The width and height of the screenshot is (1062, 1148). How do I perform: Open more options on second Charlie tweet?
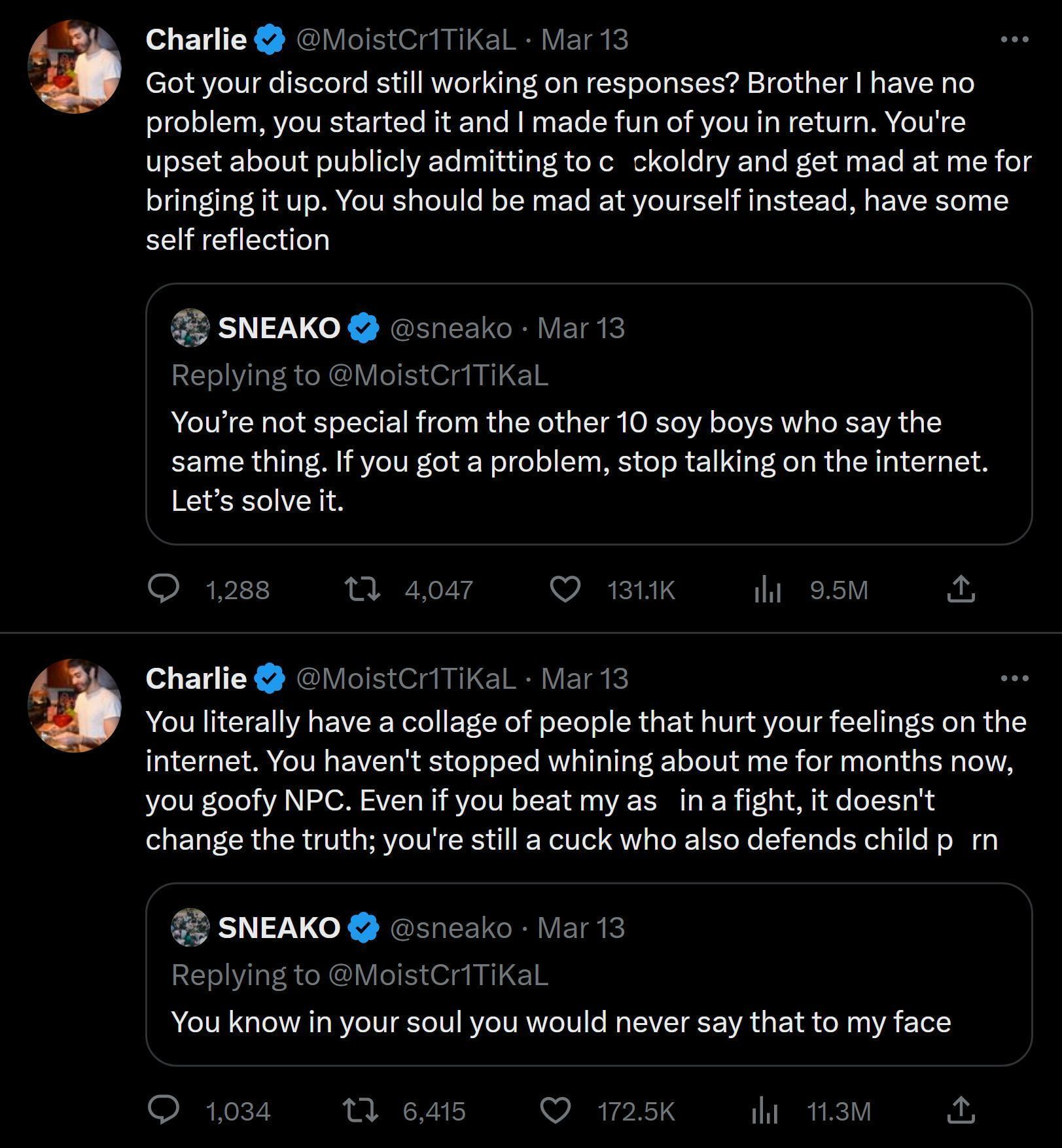point(1014,678)
